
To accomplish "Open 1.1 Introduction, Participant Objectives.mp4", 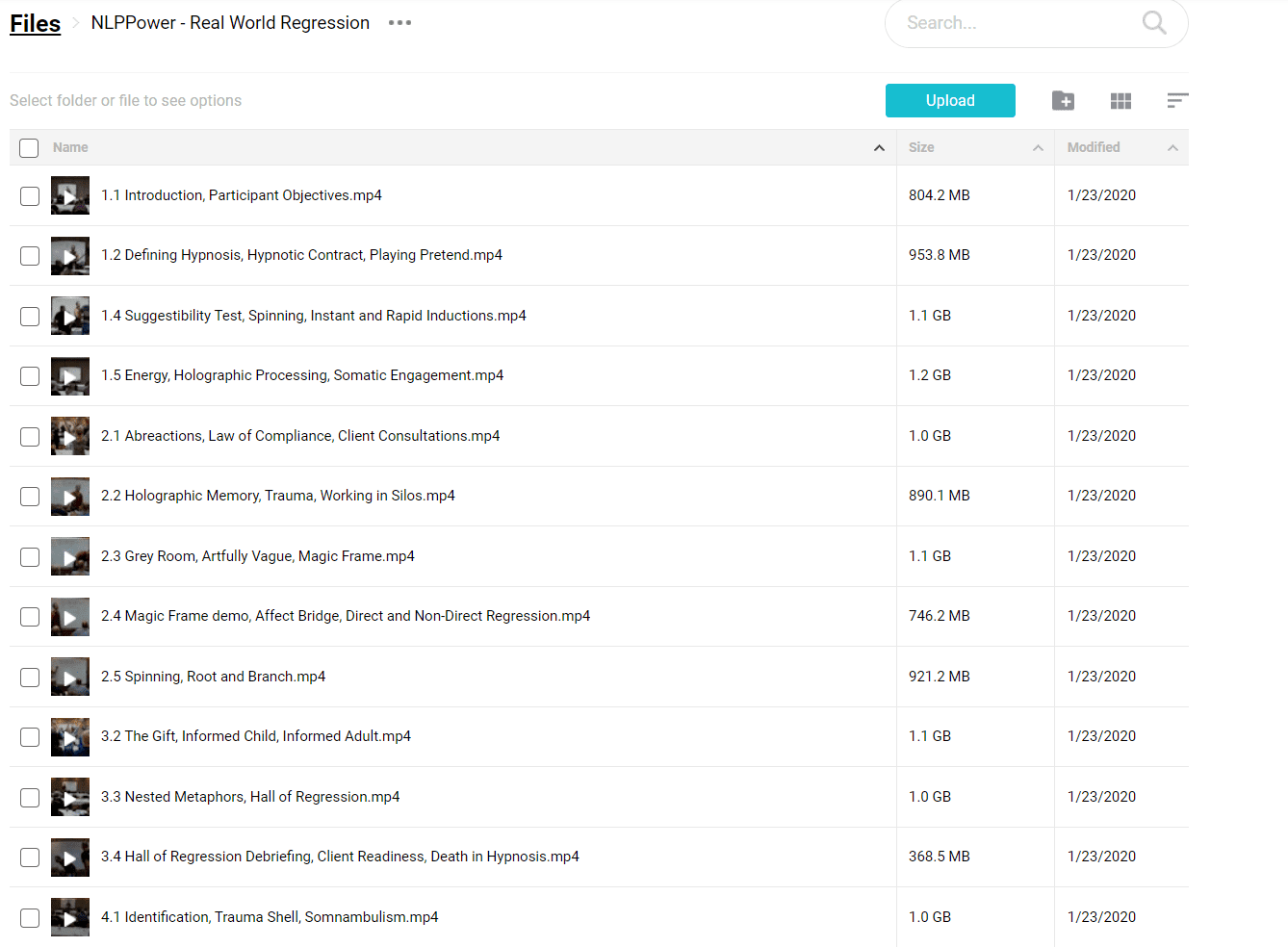I will [x=242, y=195].
